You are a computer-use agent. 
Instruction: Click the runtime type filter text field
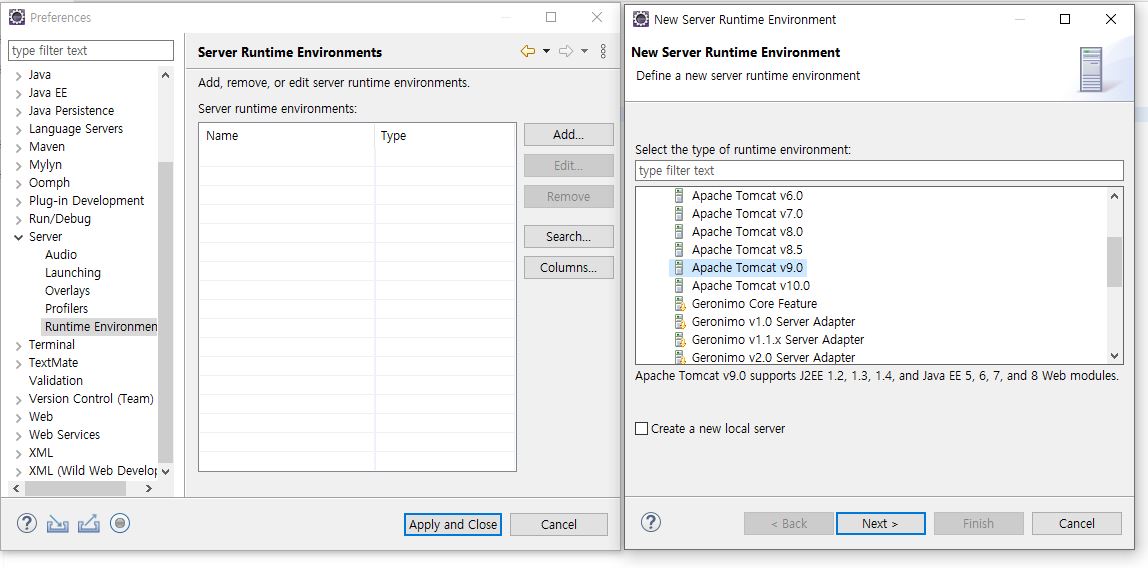point(879,171)
